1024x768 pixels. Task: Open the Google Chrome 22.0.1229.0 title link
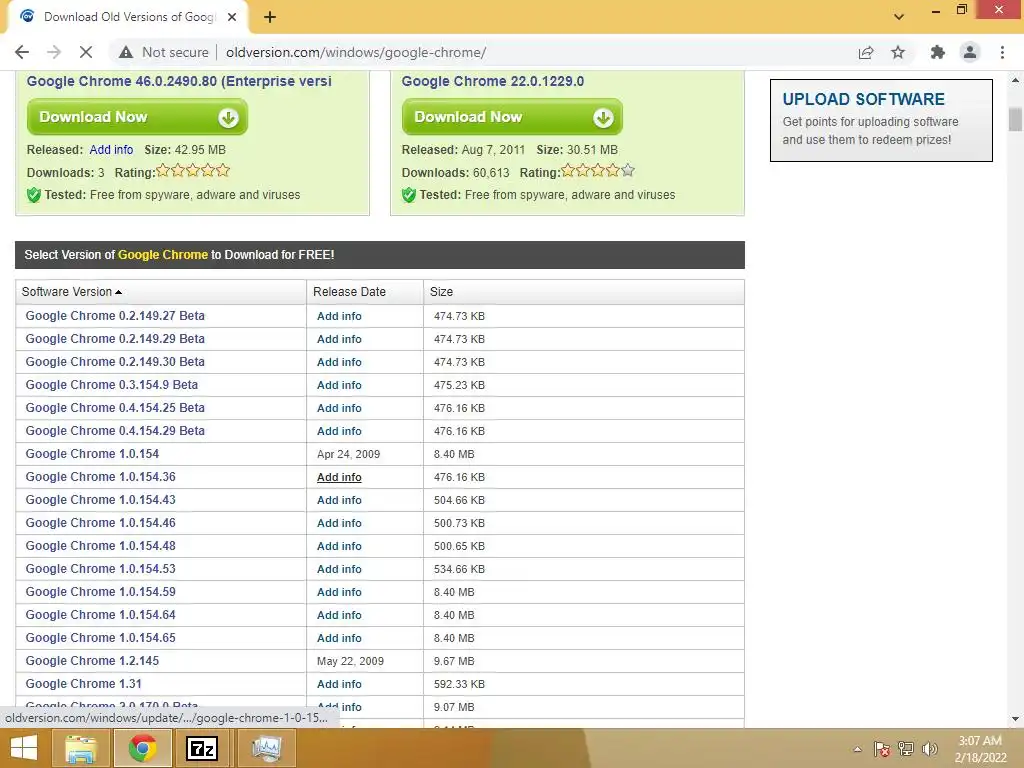click(492, 82)
